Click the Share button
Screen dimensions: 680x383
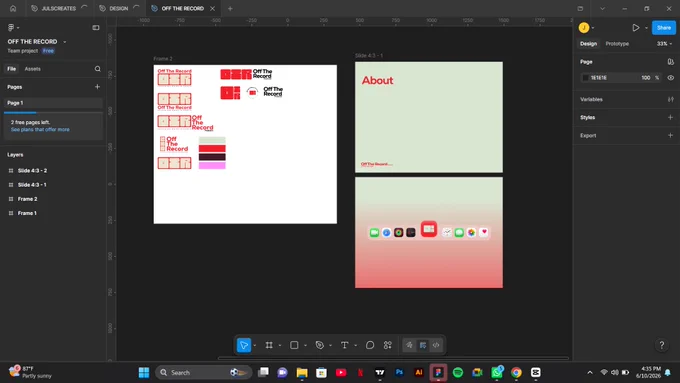[664, 27]
